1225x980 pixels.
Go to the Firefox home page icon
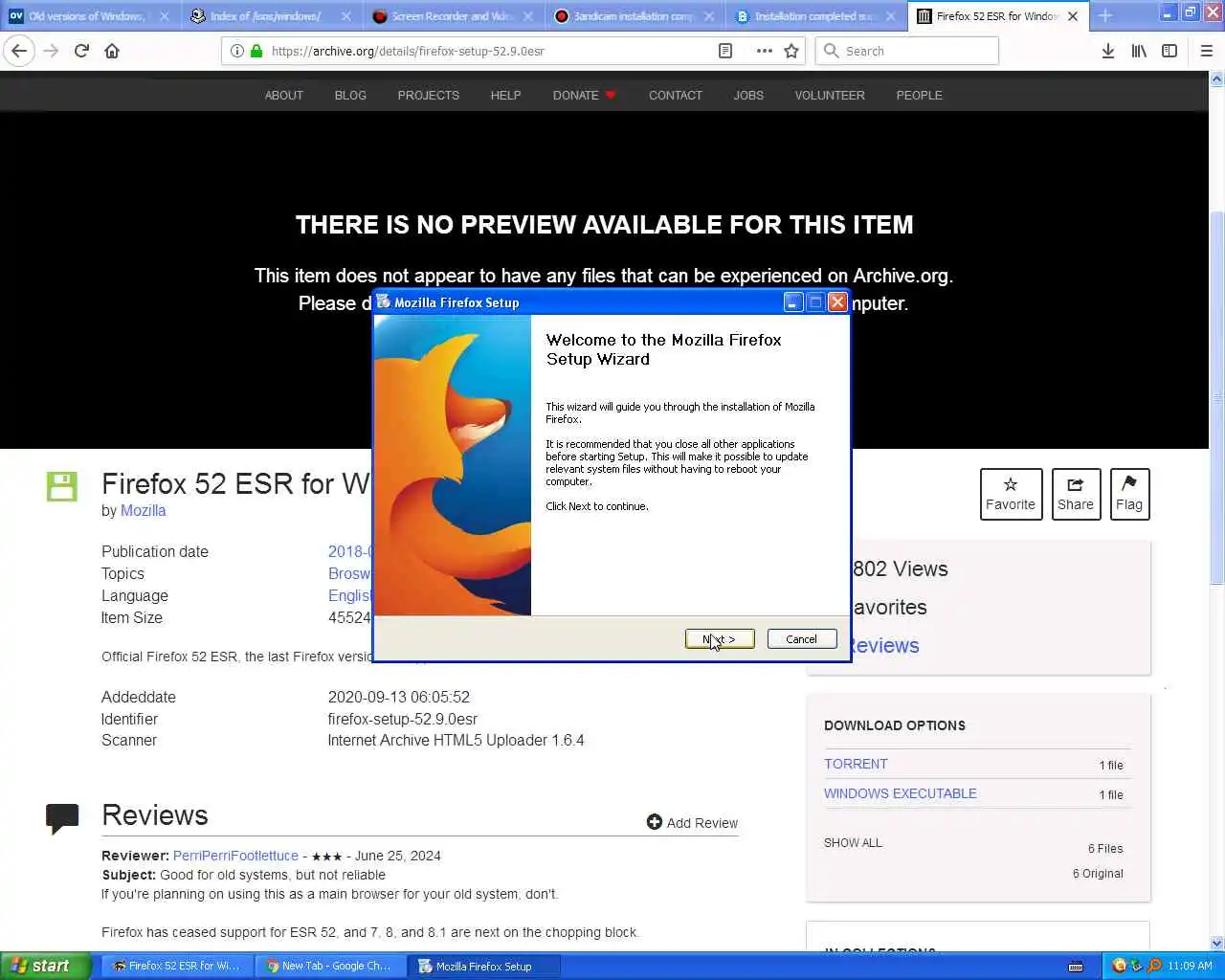[112, 51]
